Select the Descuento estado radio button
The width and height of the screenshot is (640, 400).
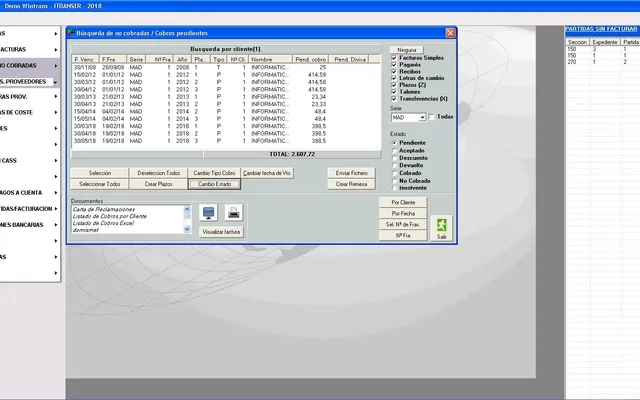(394, 158)
